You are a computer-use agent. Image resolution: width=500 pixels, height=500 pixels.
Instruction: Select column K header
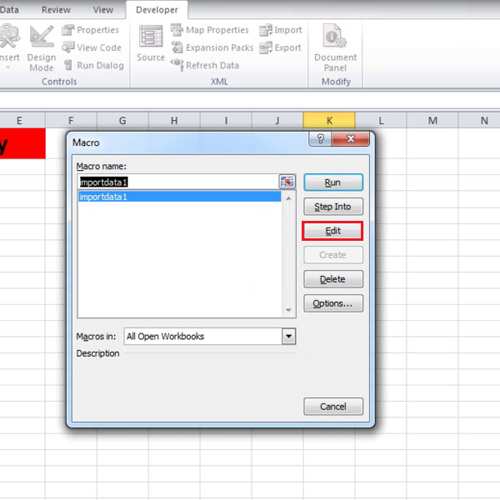[329, 120]
